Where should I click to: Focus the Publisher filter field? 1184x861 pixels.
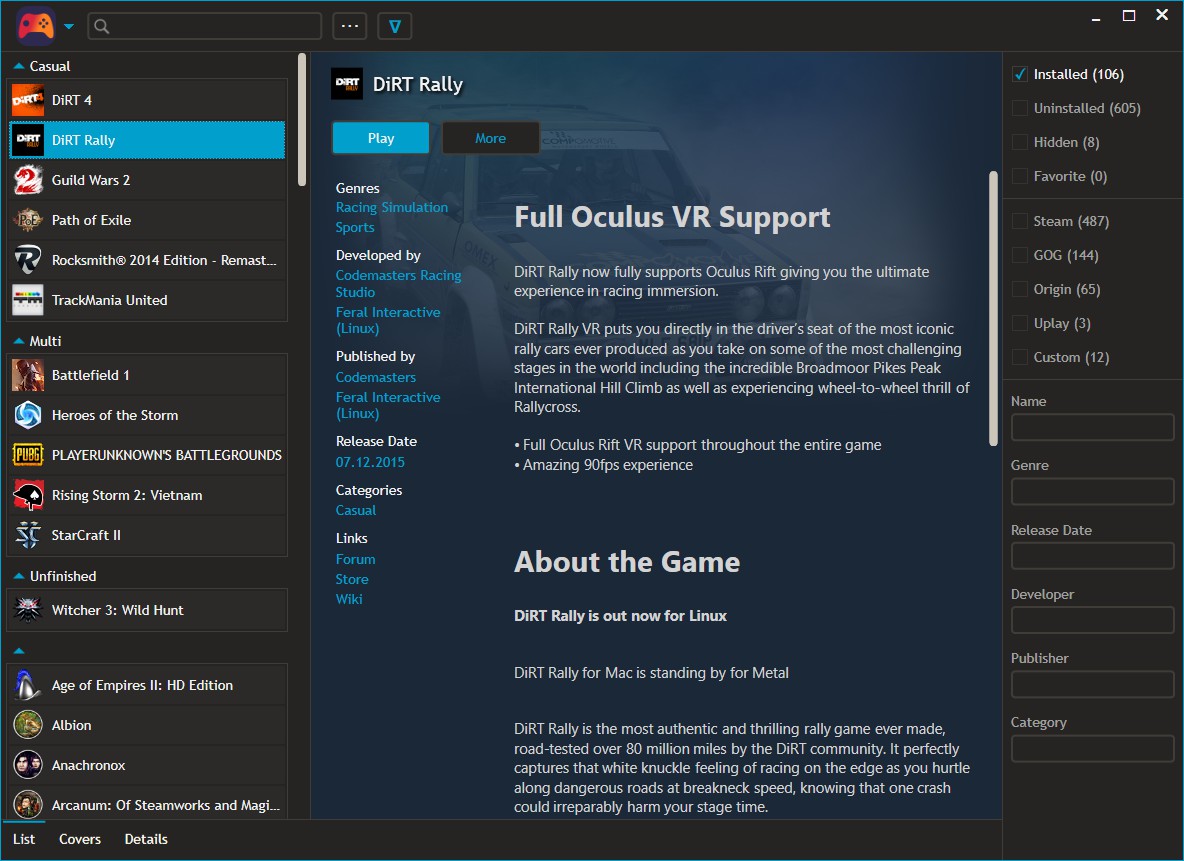pyautogui.click(x=1092, y=684)
